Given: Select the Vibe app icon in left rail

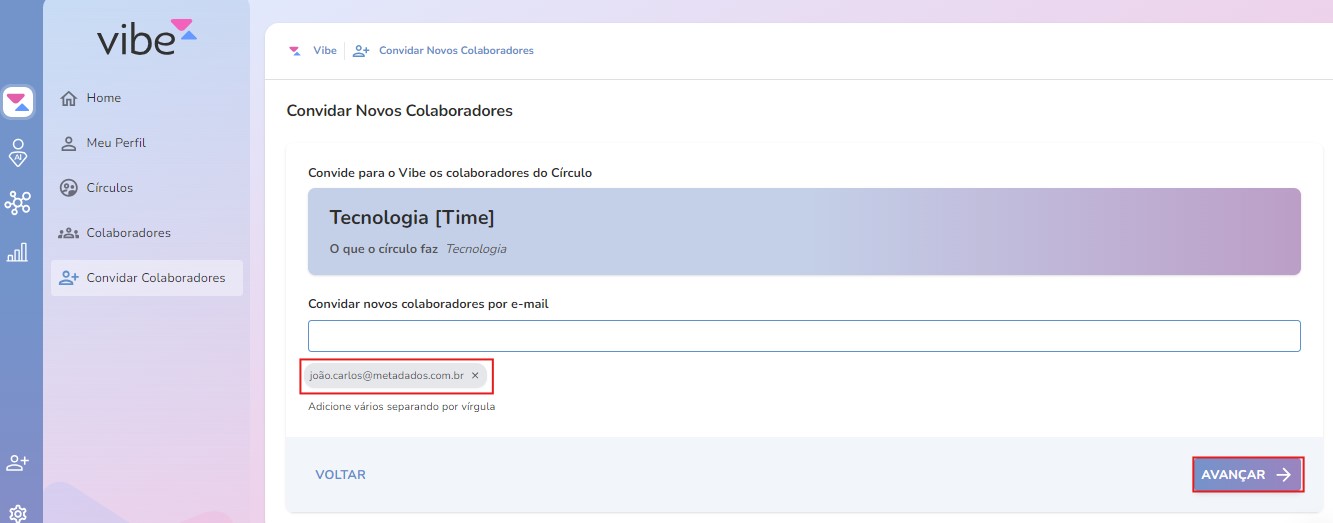Looking at the screenshot, I should [x=18, y=102].
